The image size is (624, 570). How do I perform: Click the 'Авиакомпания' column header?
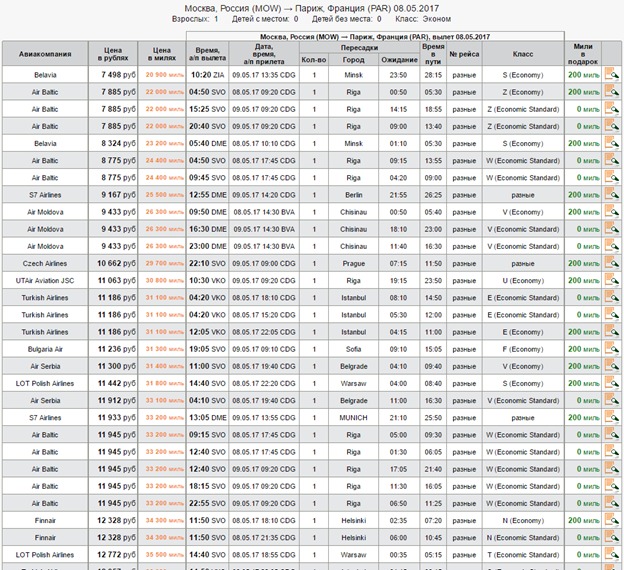(45, 54)
